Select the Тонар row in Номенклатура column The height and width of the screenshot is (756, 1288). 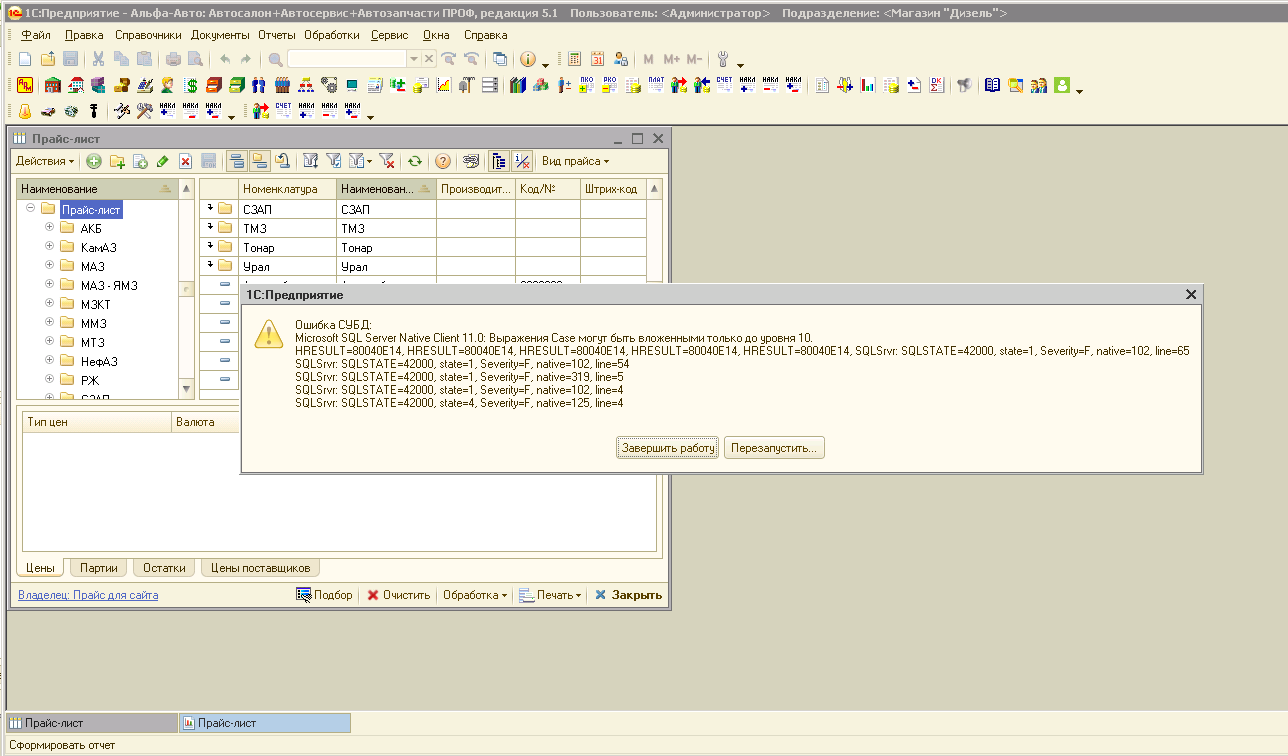288,247
